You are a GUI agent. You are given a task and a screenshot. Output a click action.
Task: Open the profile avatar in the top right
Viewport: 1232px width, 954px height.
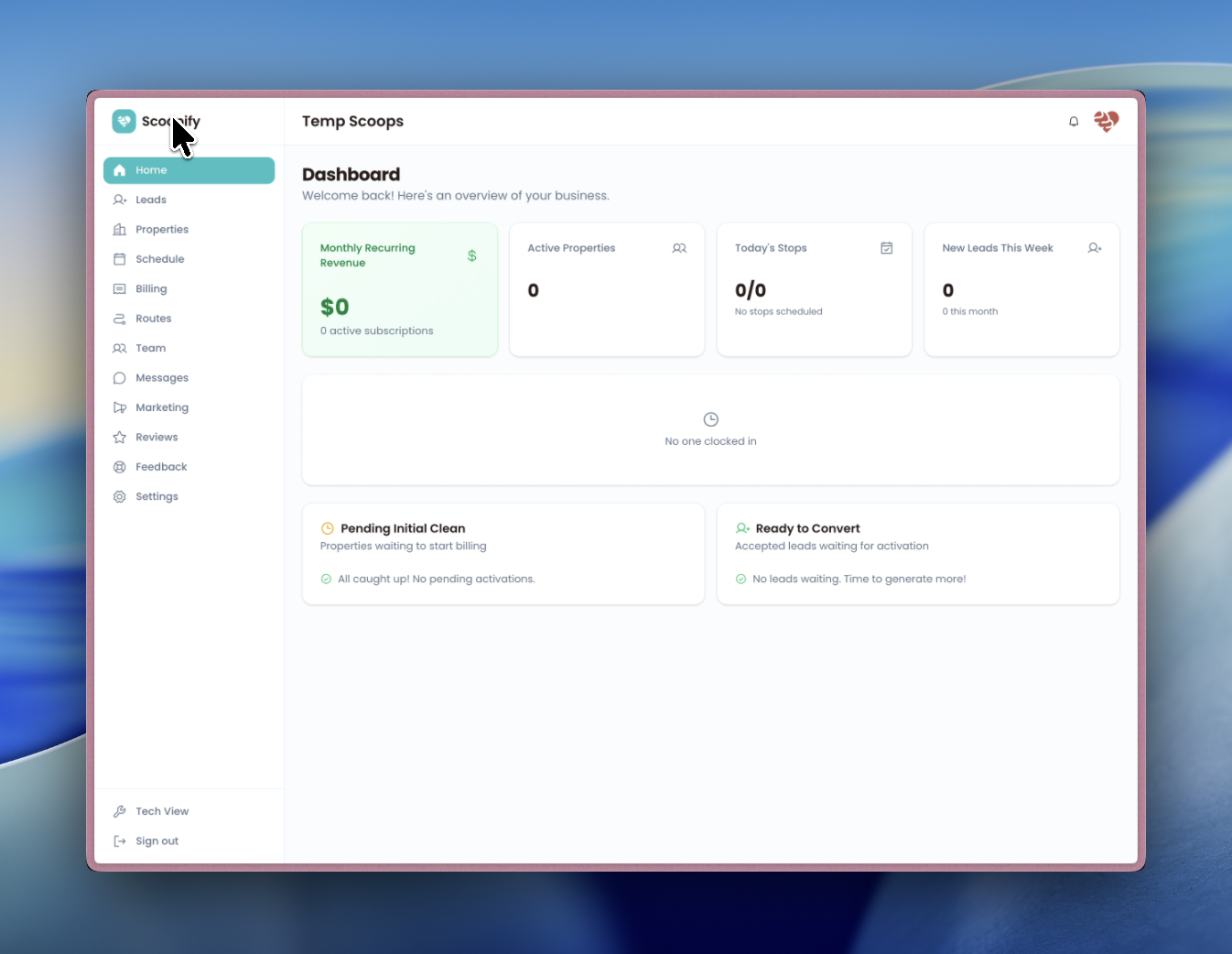1106,121
